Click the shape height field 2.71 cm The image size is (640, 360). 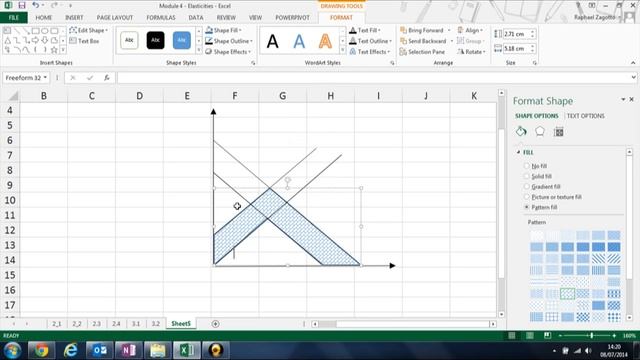(x=517, y=34)
